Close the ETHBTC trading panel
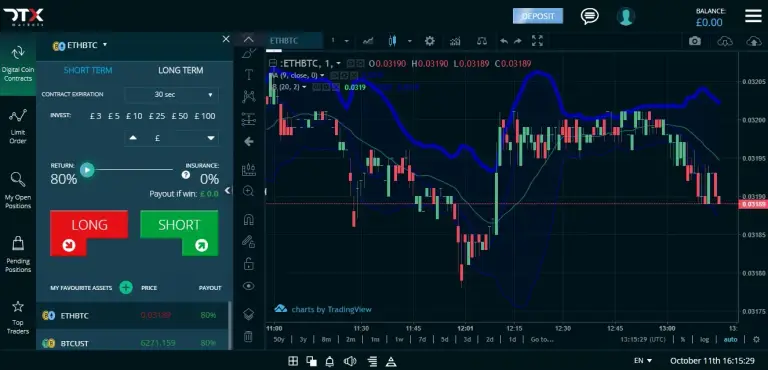 tap(226, 39)
